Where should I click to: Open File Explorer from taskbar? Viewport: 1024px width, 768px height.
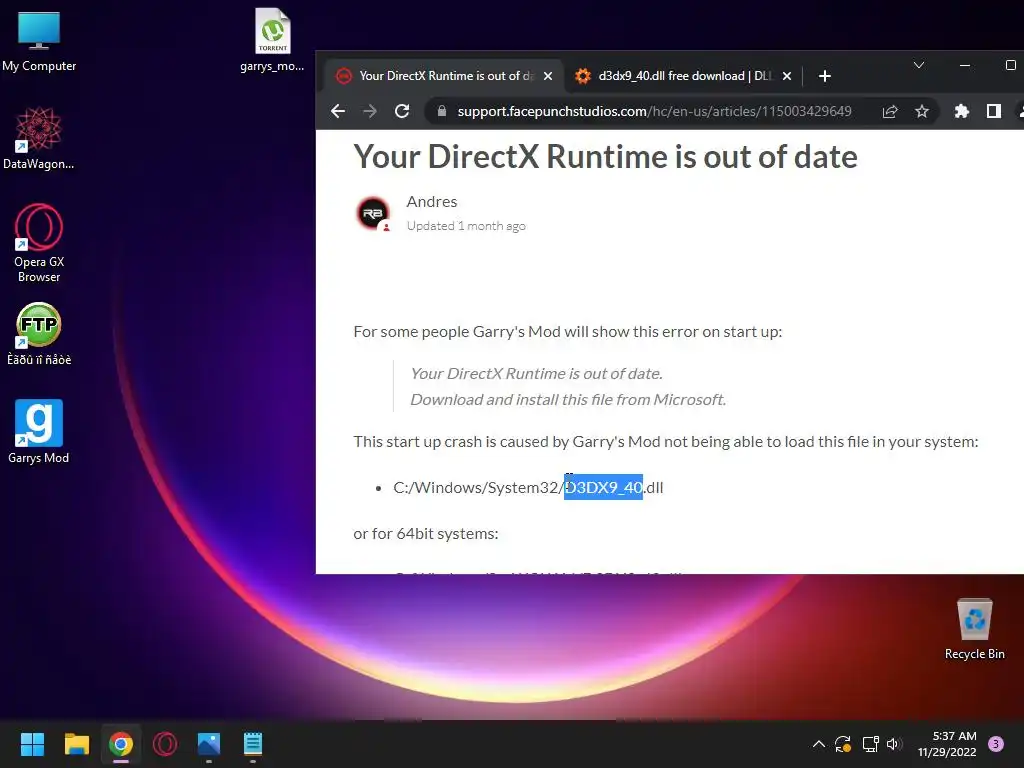click(76, 744)
